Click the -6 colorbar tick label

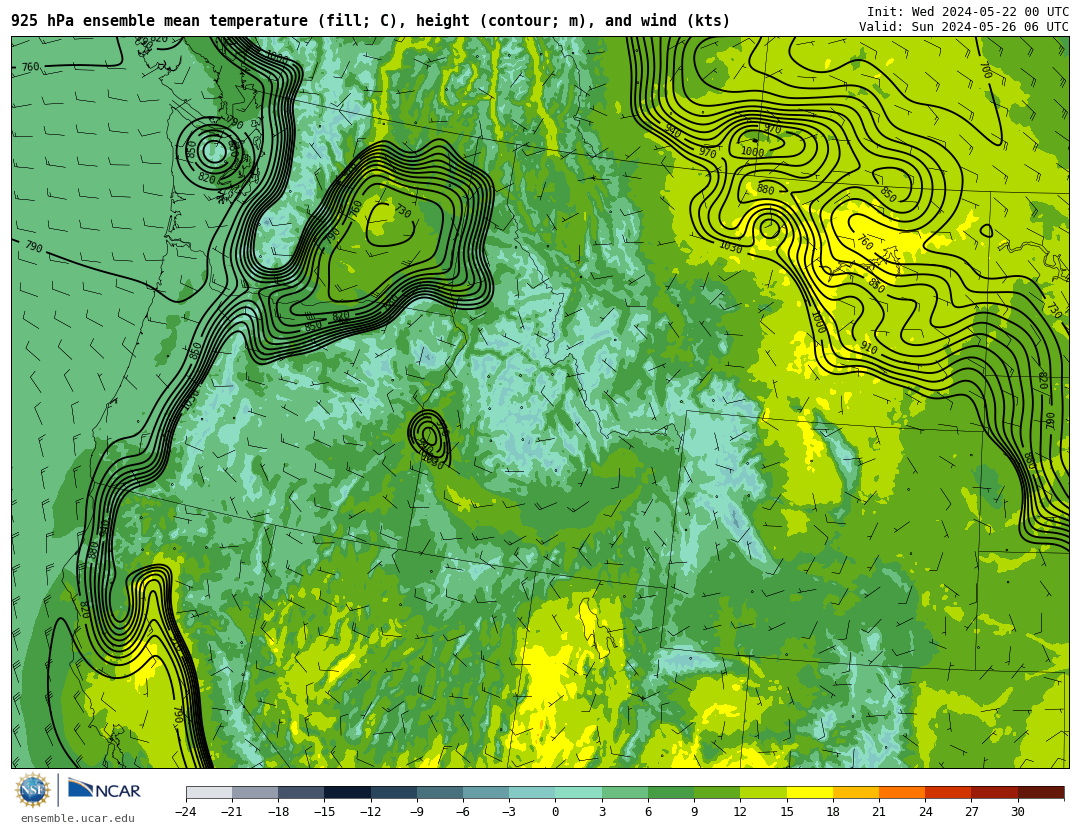(462, 812)
